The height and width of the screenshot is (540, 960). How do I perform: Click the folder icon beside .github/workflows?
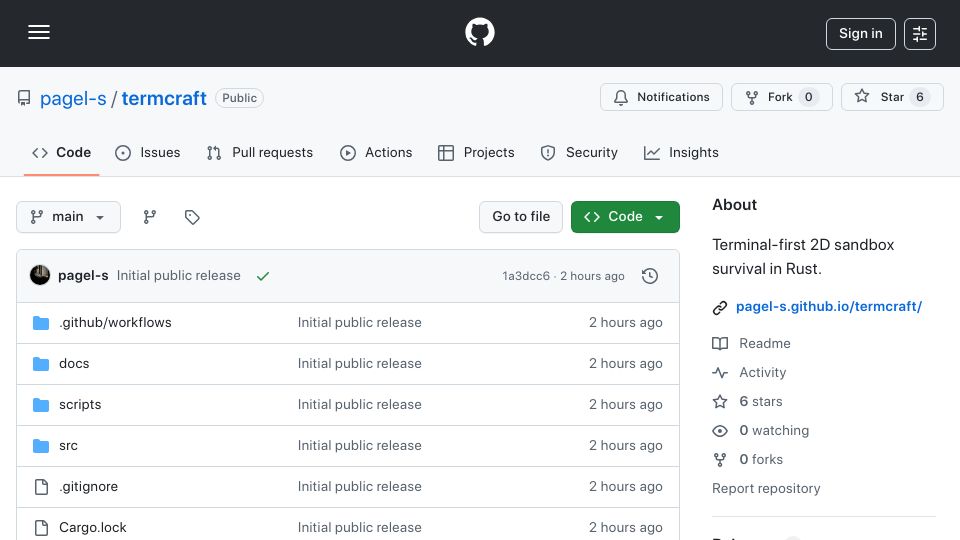pos(41,323)
